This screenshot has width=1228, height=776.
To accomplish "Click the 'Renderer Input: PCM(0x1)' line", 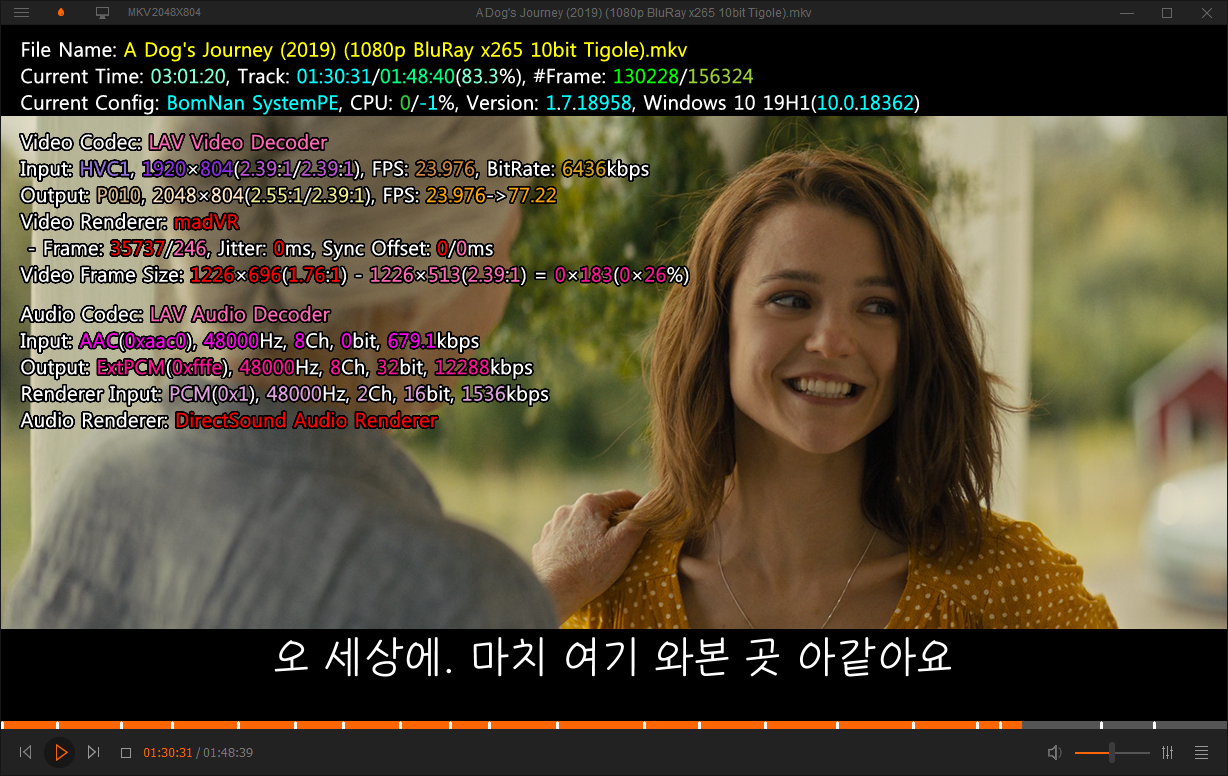I will (x=285, y=394).
